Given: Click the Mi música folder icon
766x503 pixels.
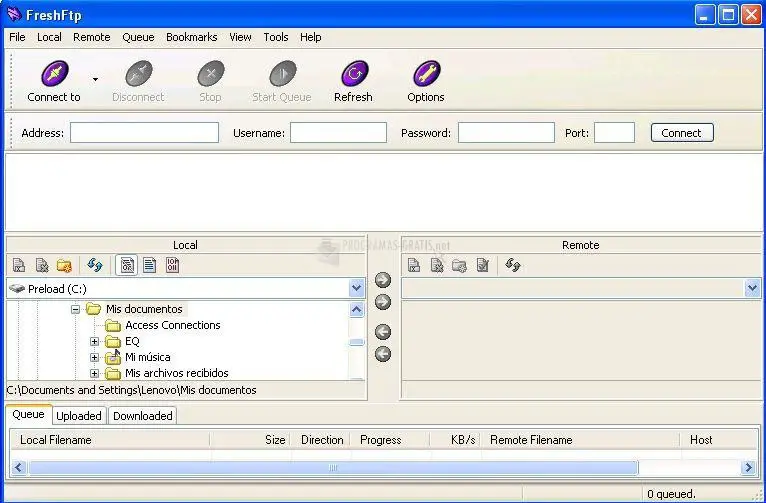Looking at the screenshot, I should tap(113, 357).
